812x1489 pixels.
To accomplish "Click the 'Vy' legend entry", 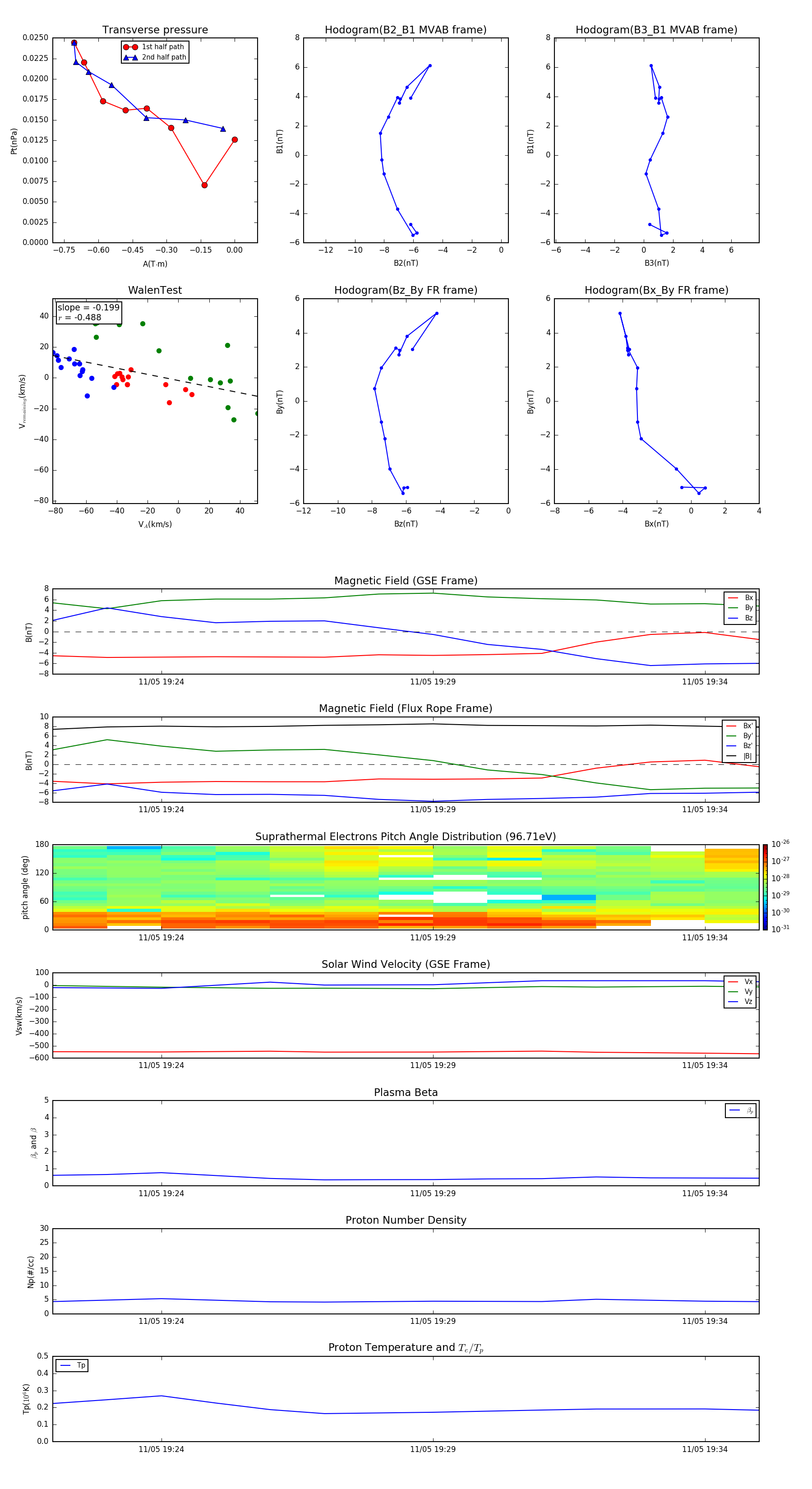I will 740,991.
